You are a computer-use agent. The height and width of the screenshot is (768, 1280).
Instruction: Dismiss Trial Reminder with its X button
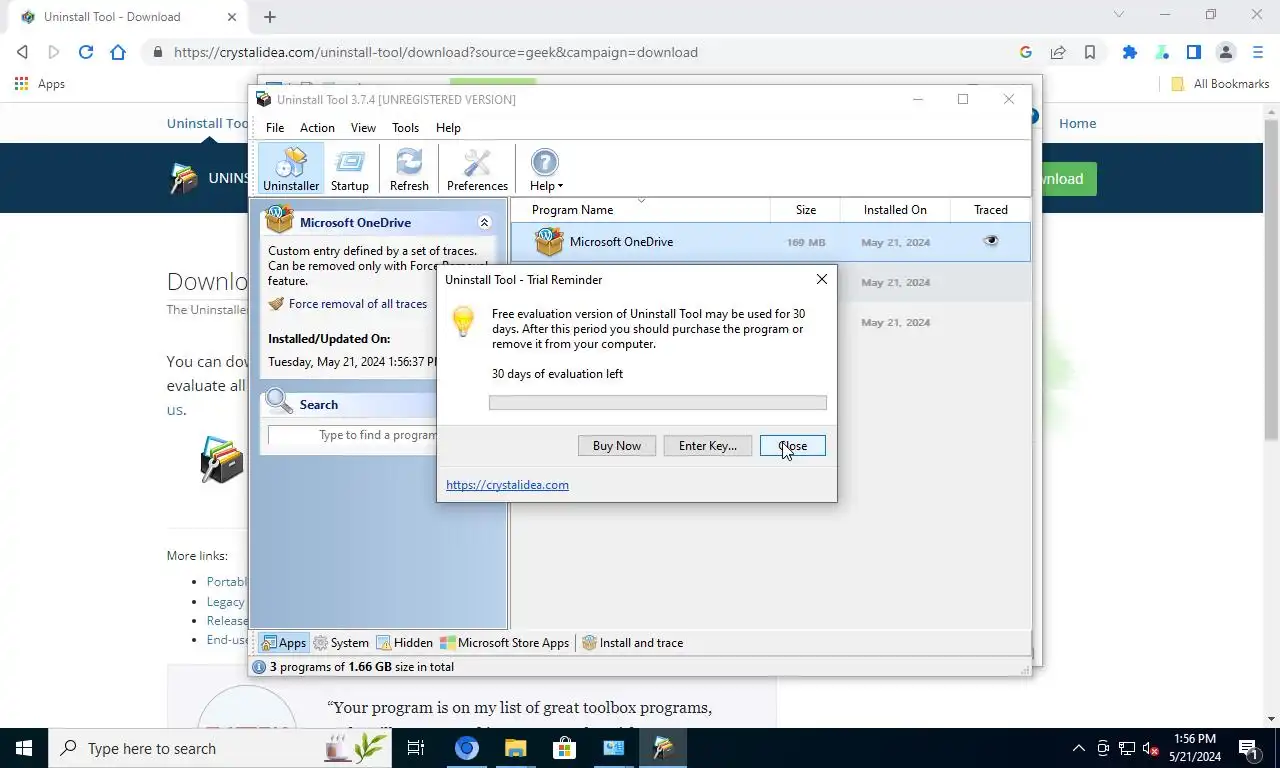(x=822, y=279)
